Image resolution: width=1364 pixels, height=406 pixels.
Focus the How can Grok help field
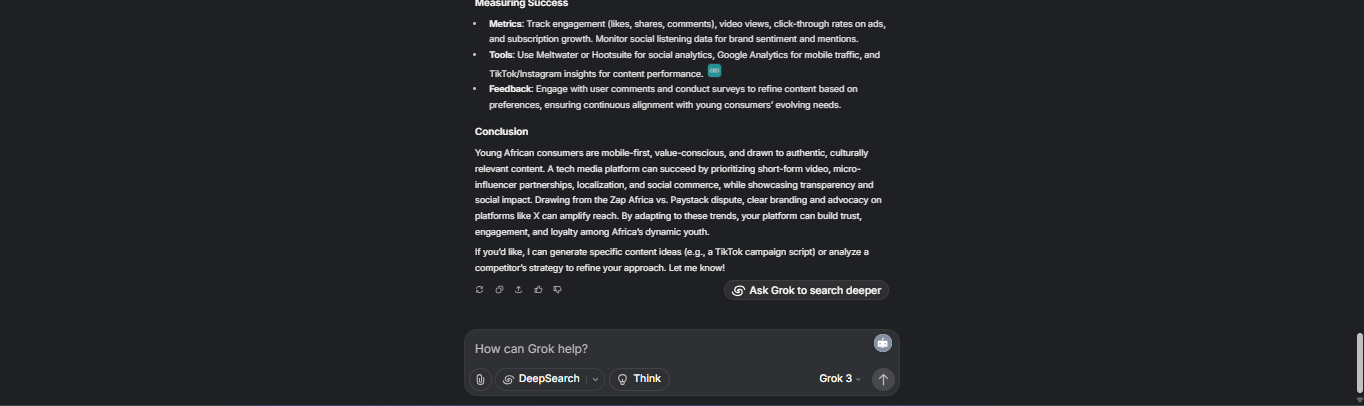670,348
